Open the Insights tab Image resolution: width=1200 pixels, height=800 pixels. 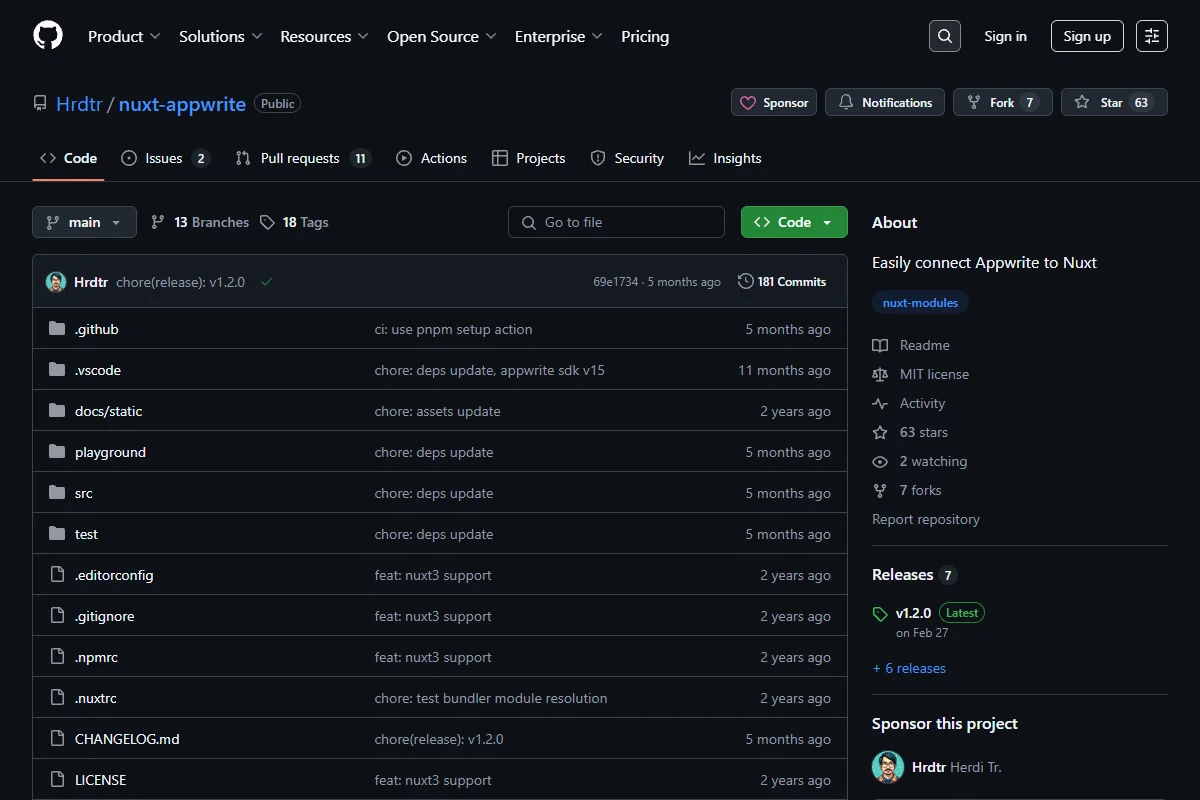click(x=725, y=158)
